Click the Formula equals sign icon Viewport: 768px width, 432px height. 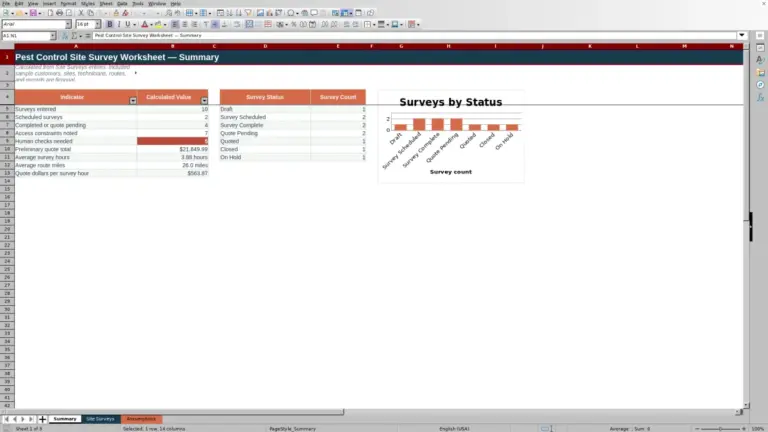click(88, 36)
